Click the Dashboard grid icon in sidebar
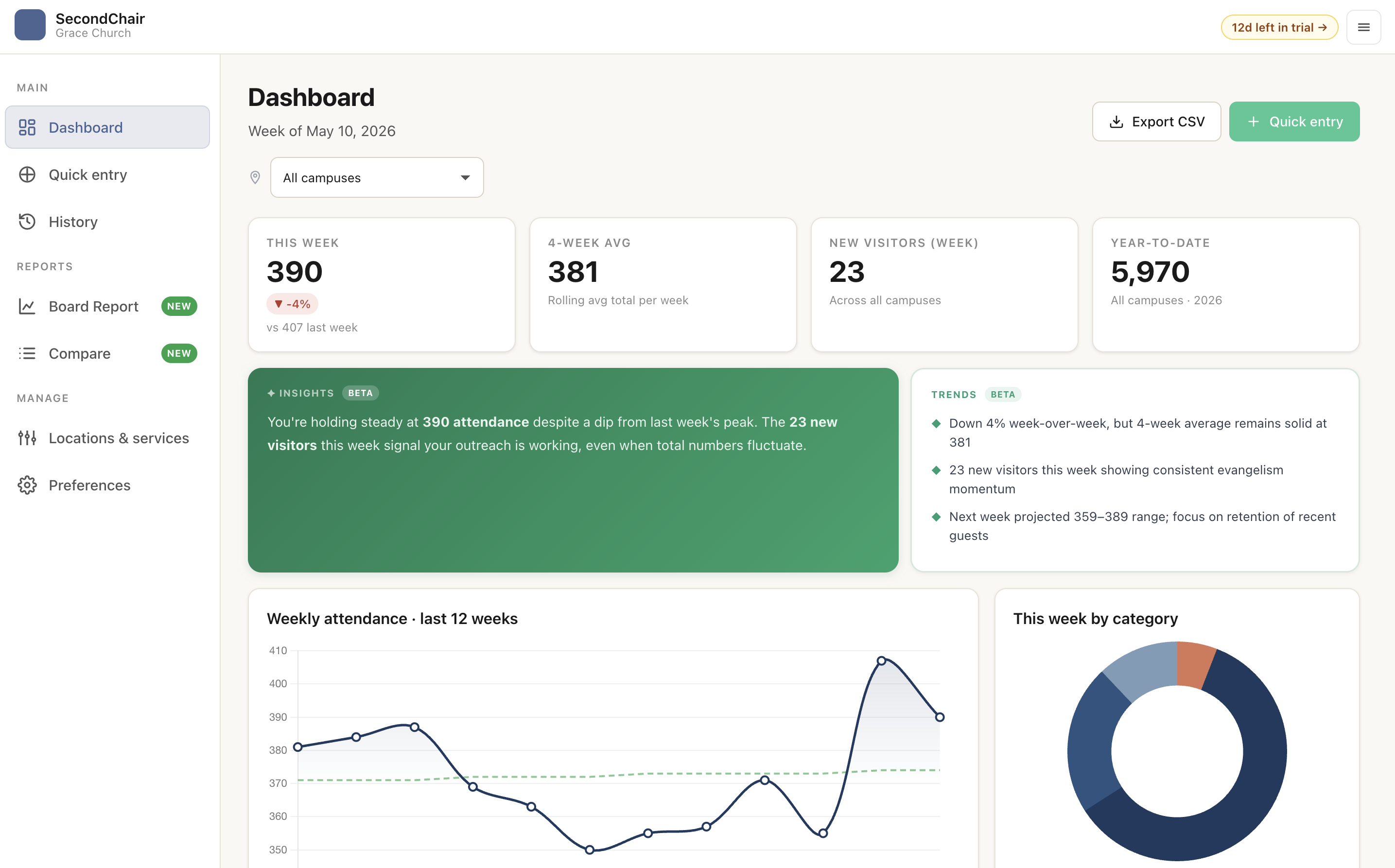 pyautogui.click(x=27, y=127)
